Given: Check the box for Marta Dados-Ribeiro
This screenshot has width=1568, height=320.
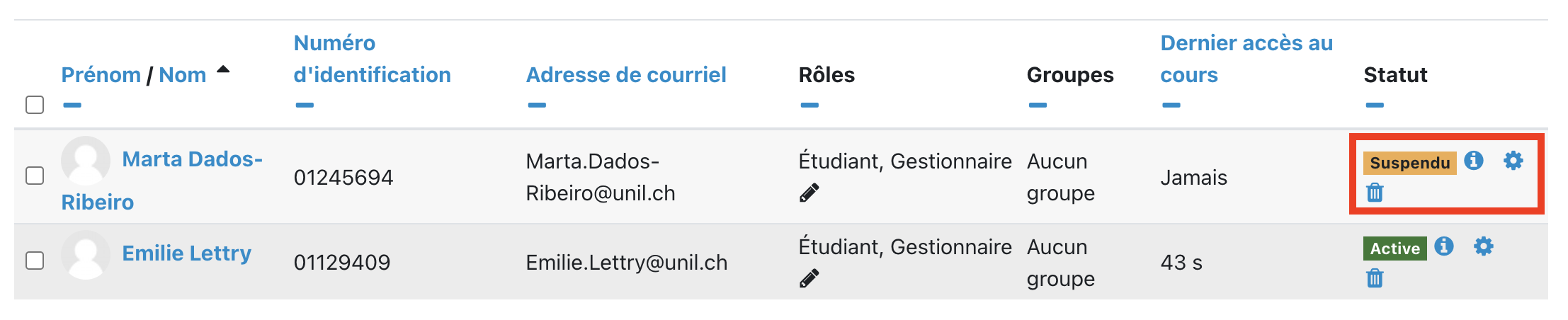Looking at the screenshot, I should [35, 176].
